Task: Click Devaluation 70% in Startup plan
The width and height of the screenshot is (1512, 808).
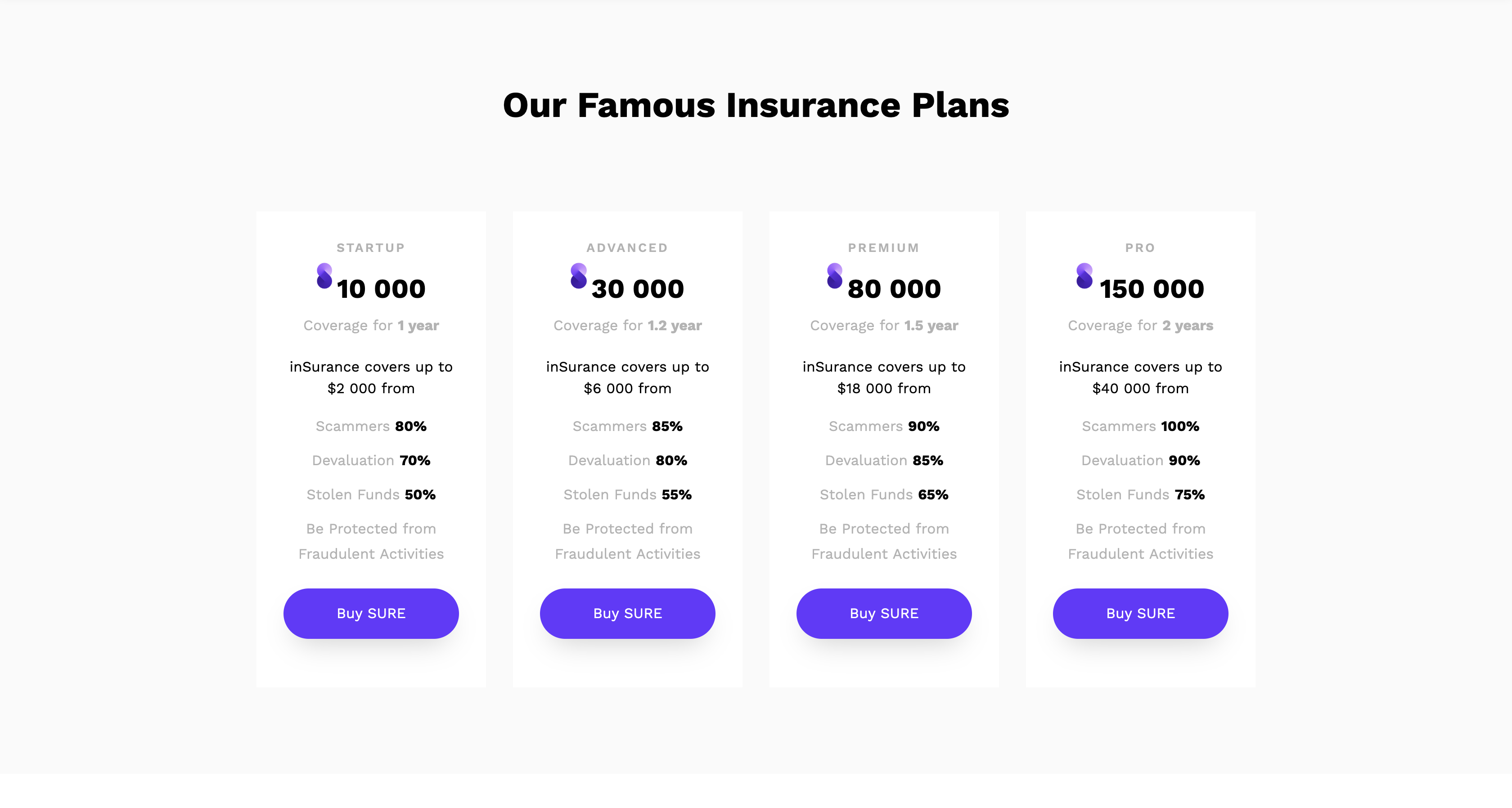Action: pos(371,461)
